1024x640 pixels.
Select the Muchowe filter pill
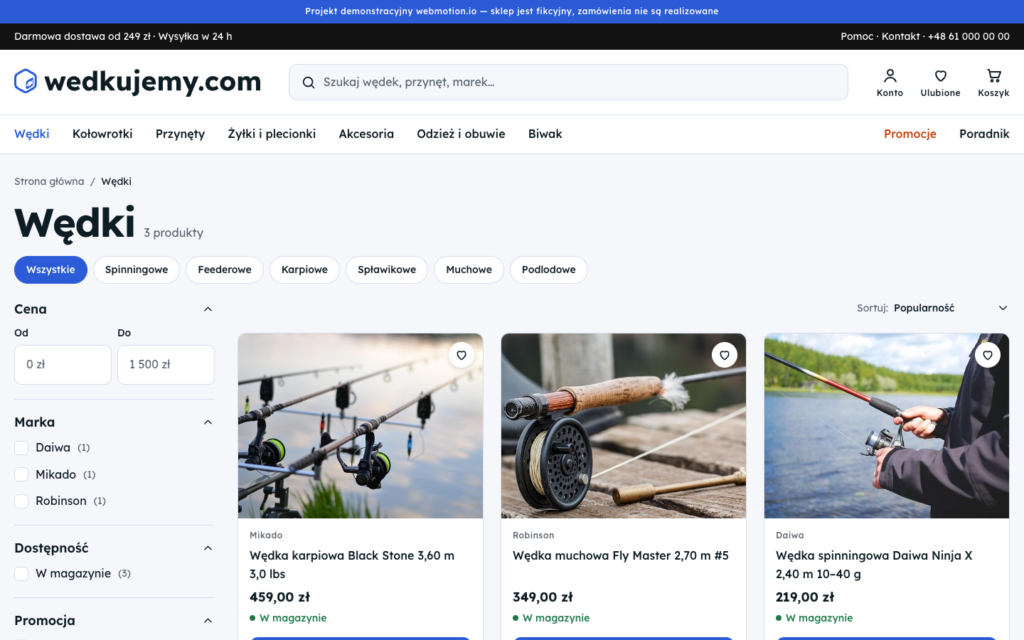coord(469,270)
